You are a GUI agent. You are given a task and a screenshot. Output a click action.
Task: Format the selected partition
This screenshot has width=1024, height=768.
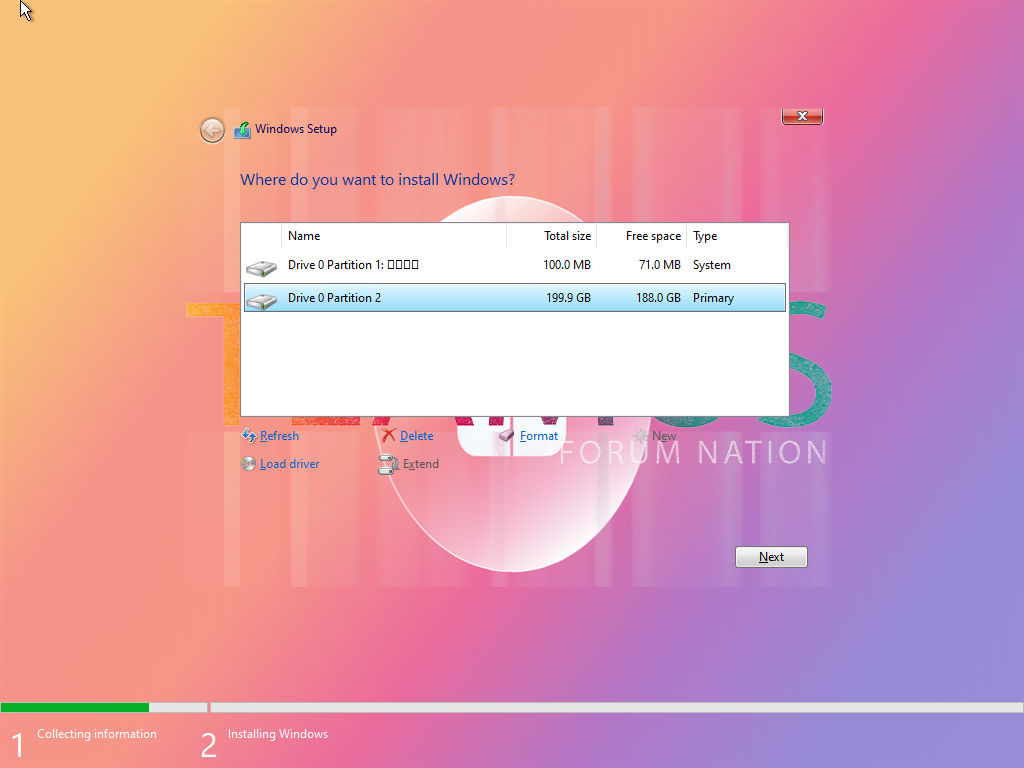[539, 436]
